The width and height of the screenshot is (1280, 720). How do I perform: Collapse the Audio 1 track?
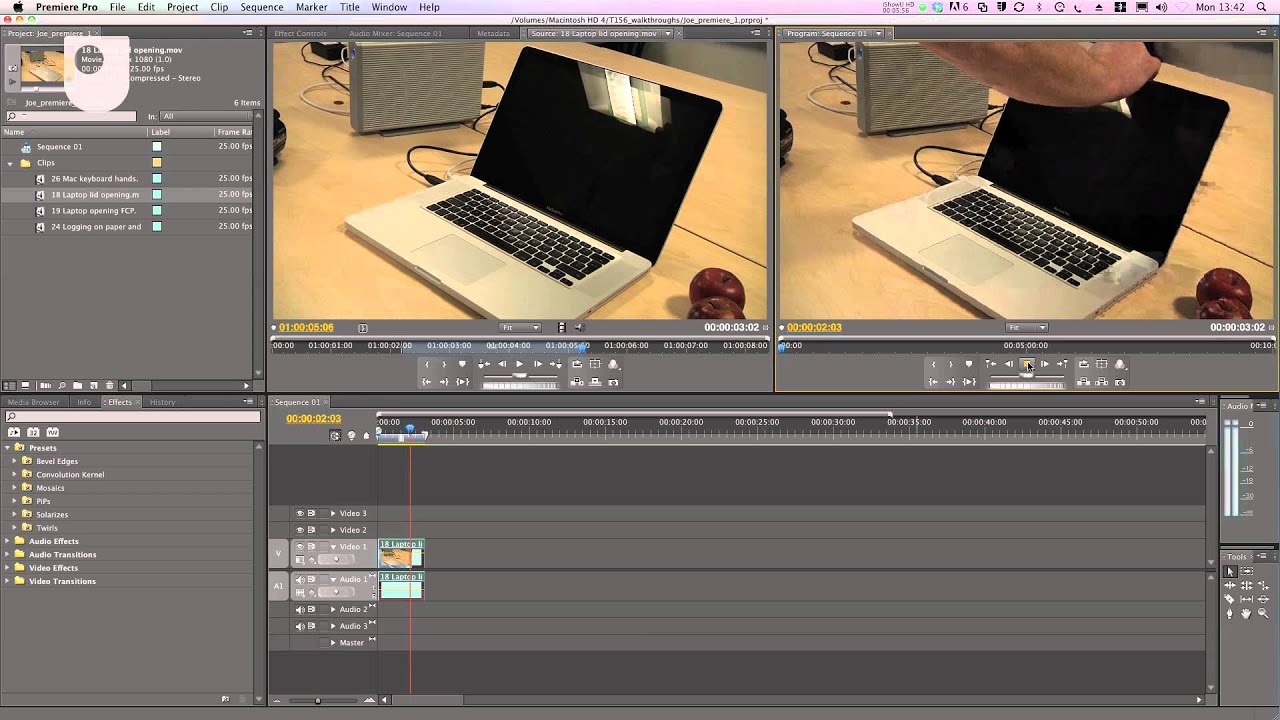(x=333, y=579)
